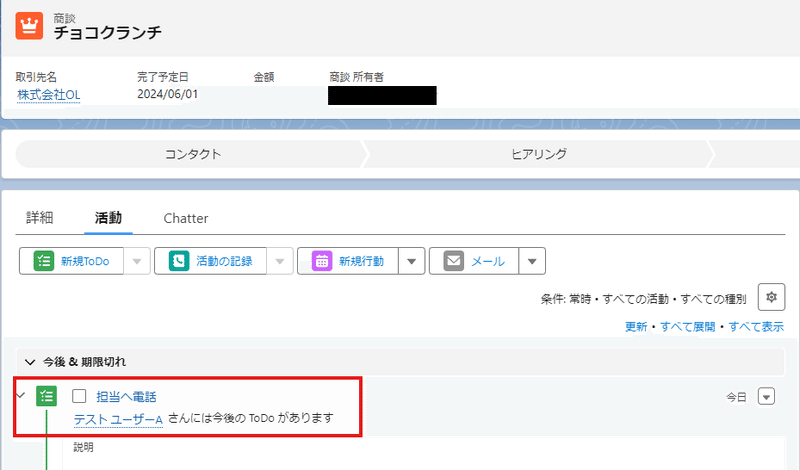This screenshot has width=800, height=470.
Task: Click the 説明 field label
Action: pyautogui.click(x=83, y=448)
